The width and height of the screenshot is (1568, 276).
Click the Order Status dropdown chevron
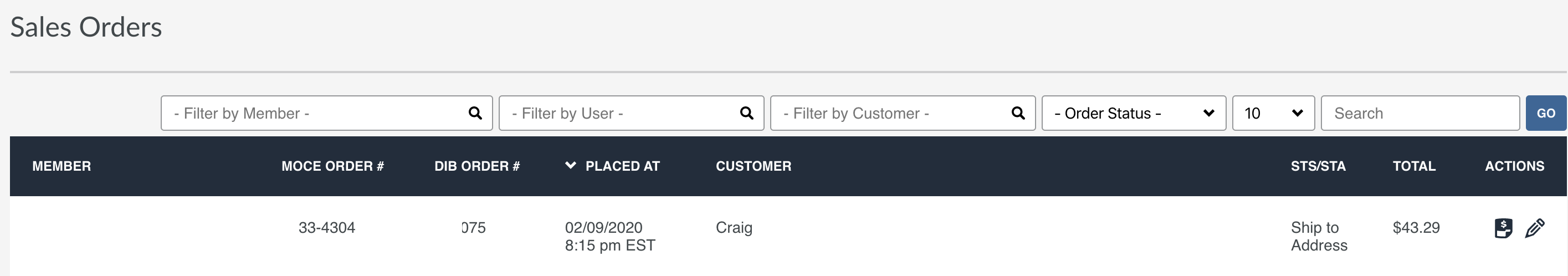pos(1209,113)
